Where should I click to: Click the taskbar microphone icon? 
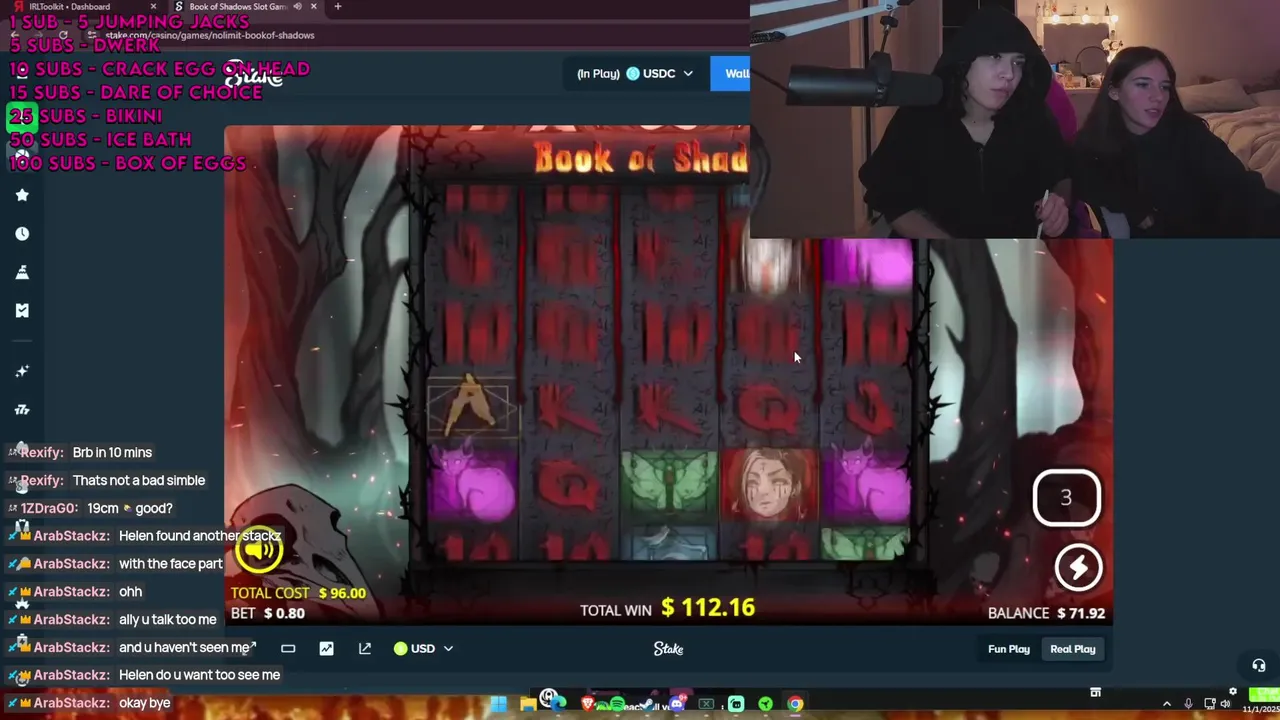(x=1188, y=704)
